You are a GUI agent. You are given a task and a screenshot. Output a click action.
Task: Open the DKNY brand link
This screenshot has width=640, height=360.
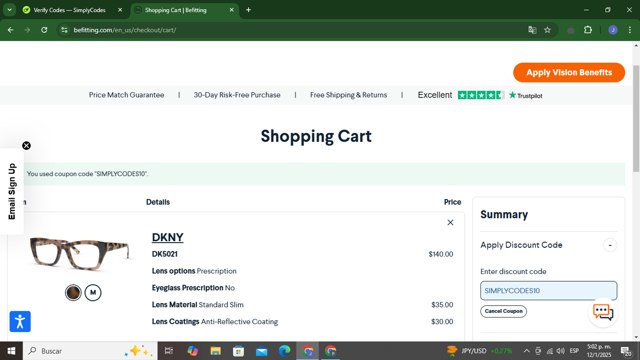coord(167,237)
